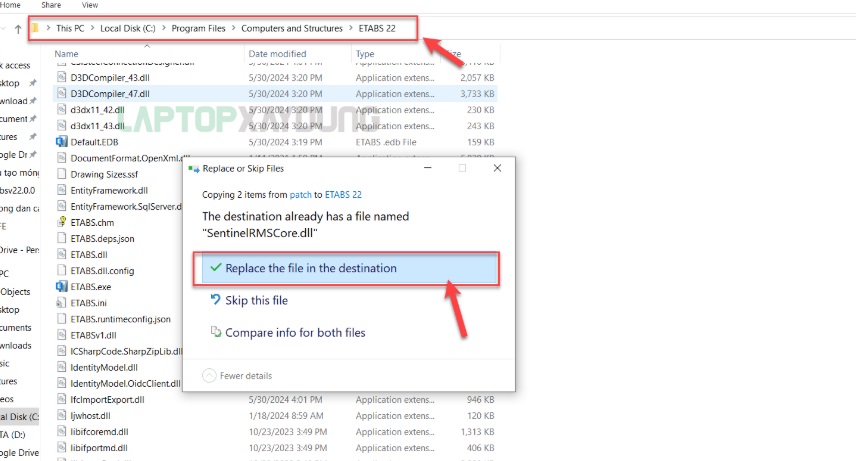
Task: Minimize the Replace or Skip Files dialog
Action: coord(427,168)
